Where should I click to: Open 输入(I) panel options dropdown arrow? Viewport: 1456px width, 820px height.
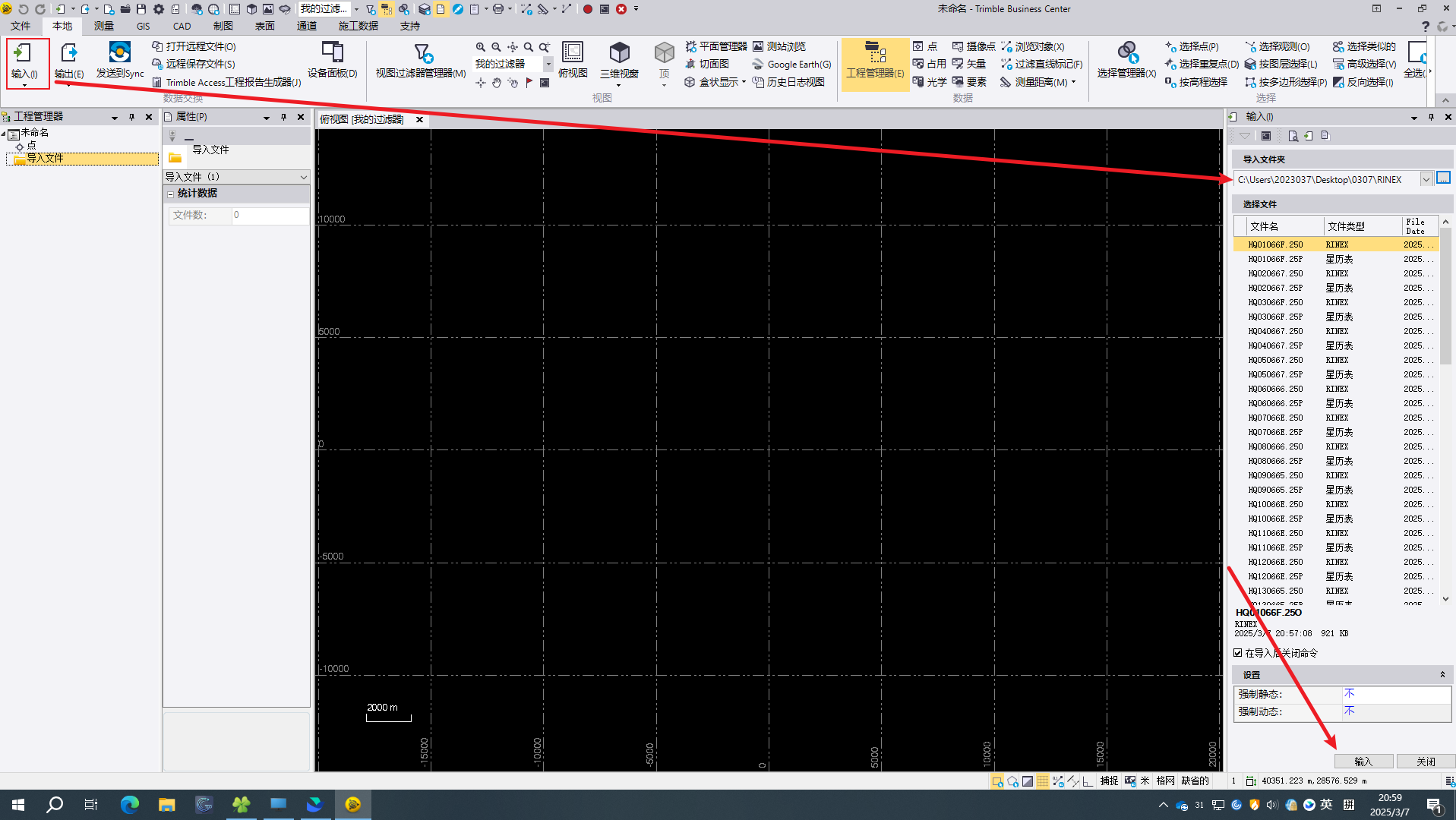click(x=1414, y=118)
